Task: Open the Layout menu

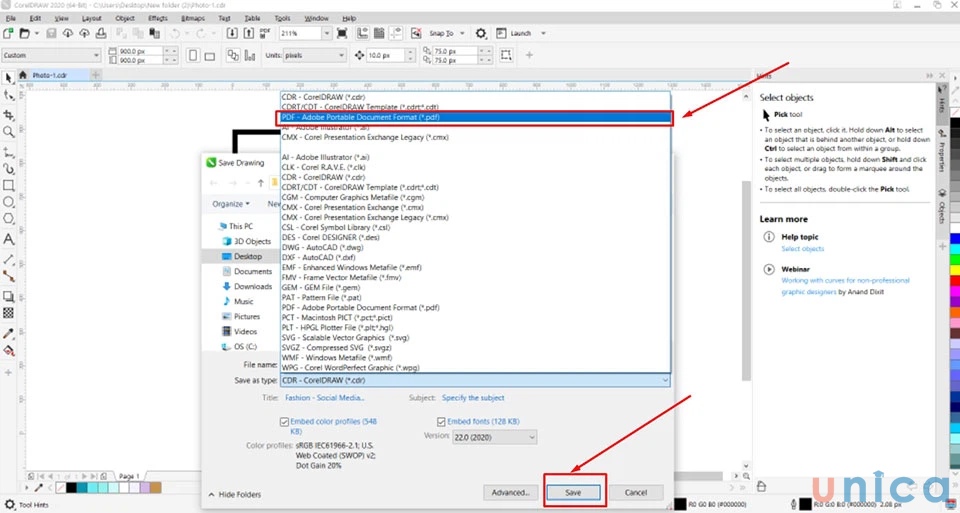Action: [x=91, y=18]
